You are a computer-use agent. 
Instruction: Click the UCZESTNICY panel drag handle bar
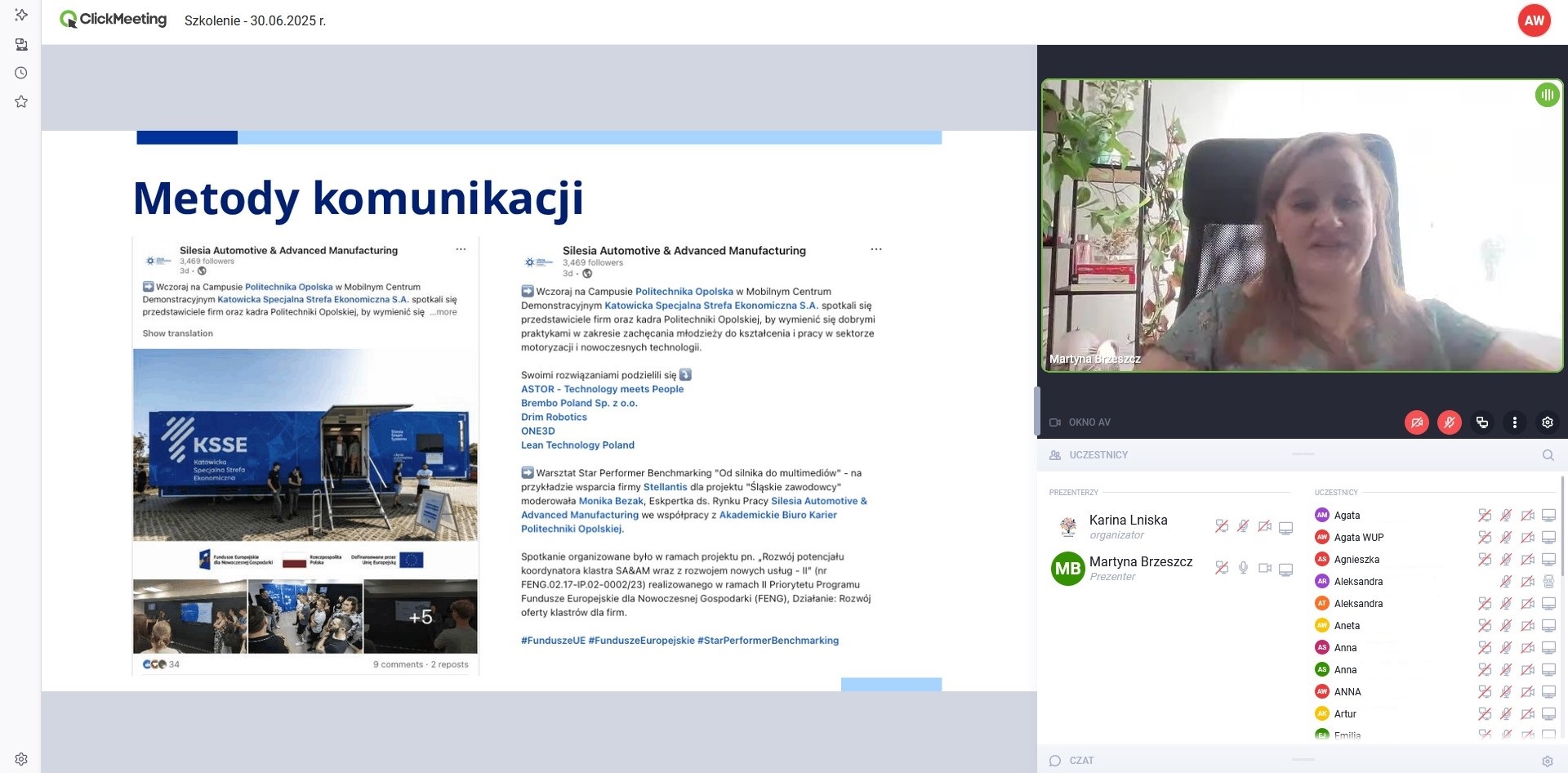1303,454
